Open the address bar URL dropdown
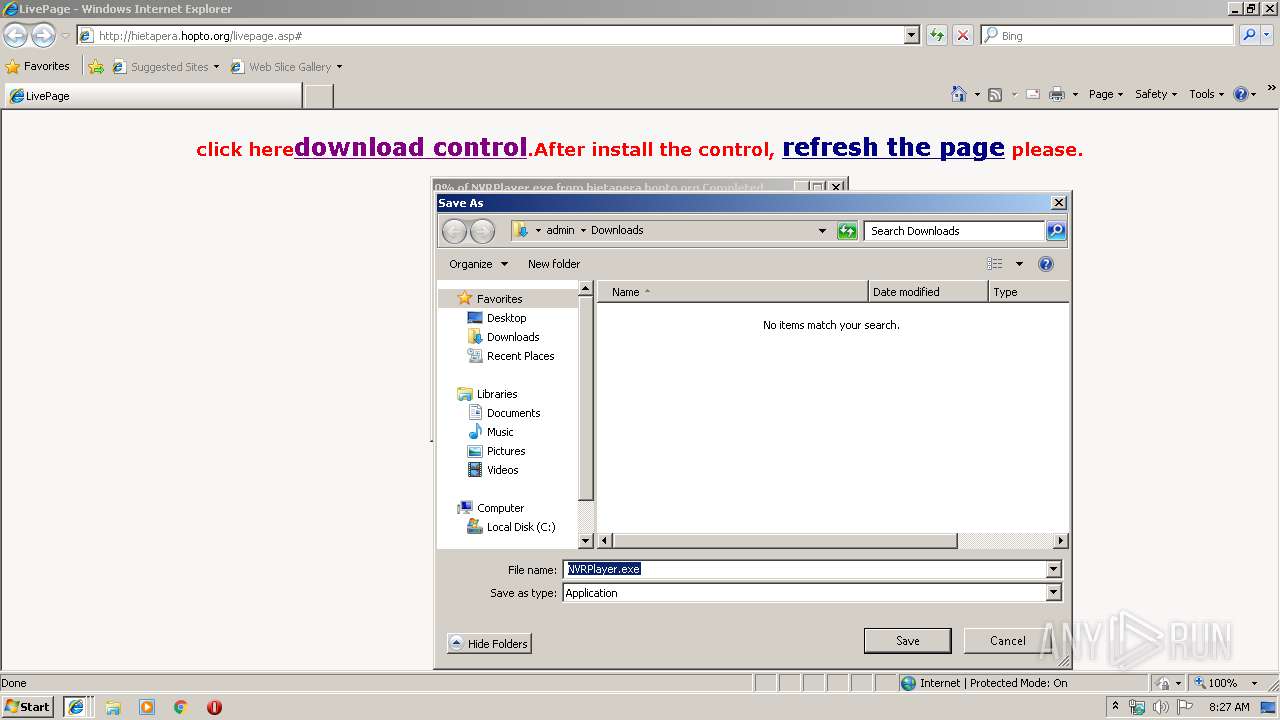The height and width of the screenshot is (720, 1280). click(x=911, y=35)
